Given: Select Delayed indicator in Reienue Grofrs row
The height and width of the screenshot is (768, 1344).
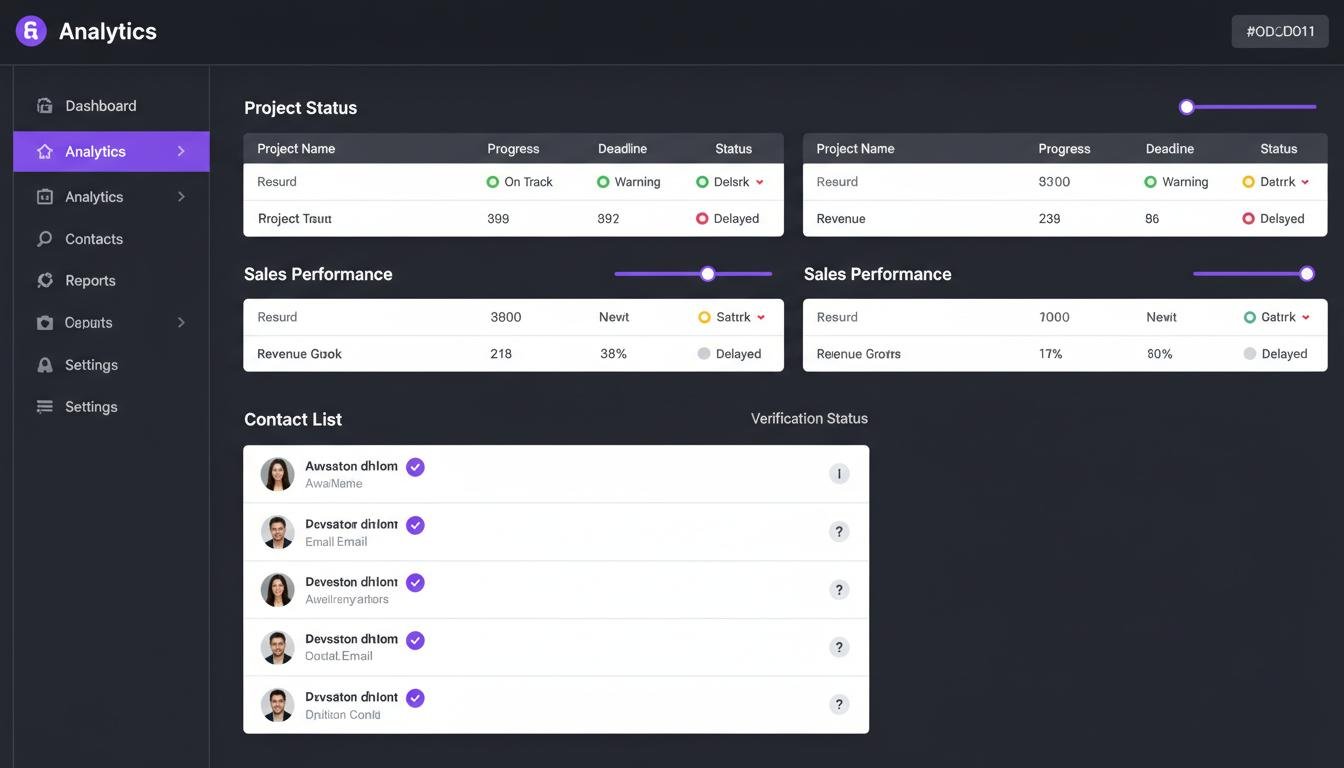Looking at the screenshot, I should click(1250, 353).
